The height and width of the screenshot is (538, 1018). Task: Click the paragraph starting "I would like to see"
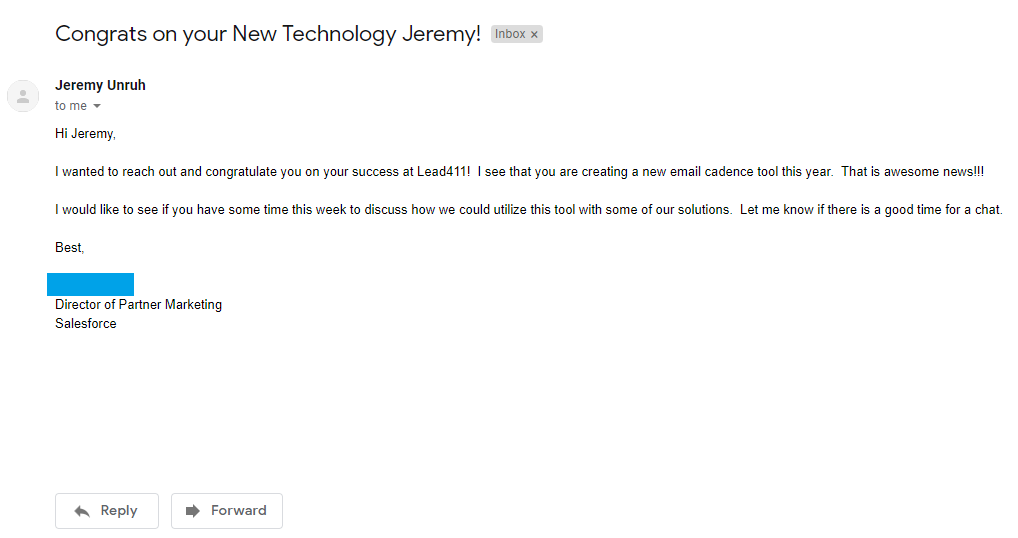(x=528, y=210)
